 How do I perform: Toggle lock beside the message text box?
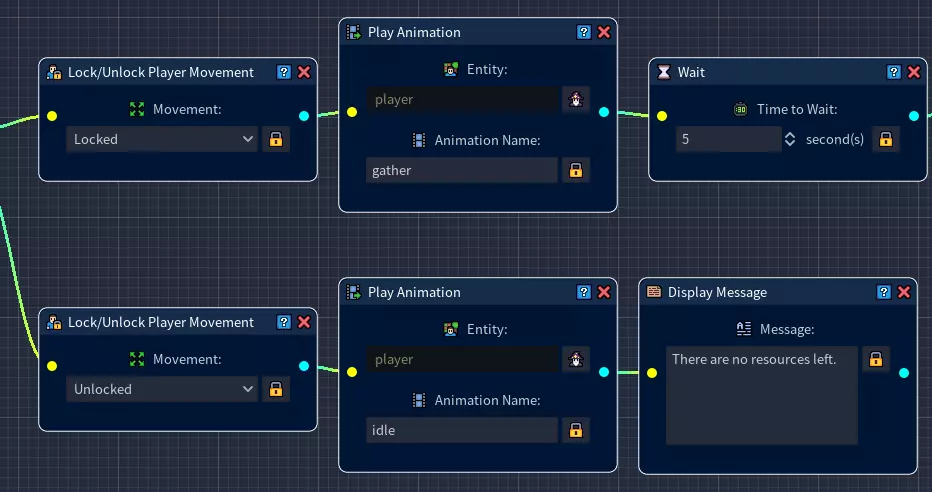point(876,359)
